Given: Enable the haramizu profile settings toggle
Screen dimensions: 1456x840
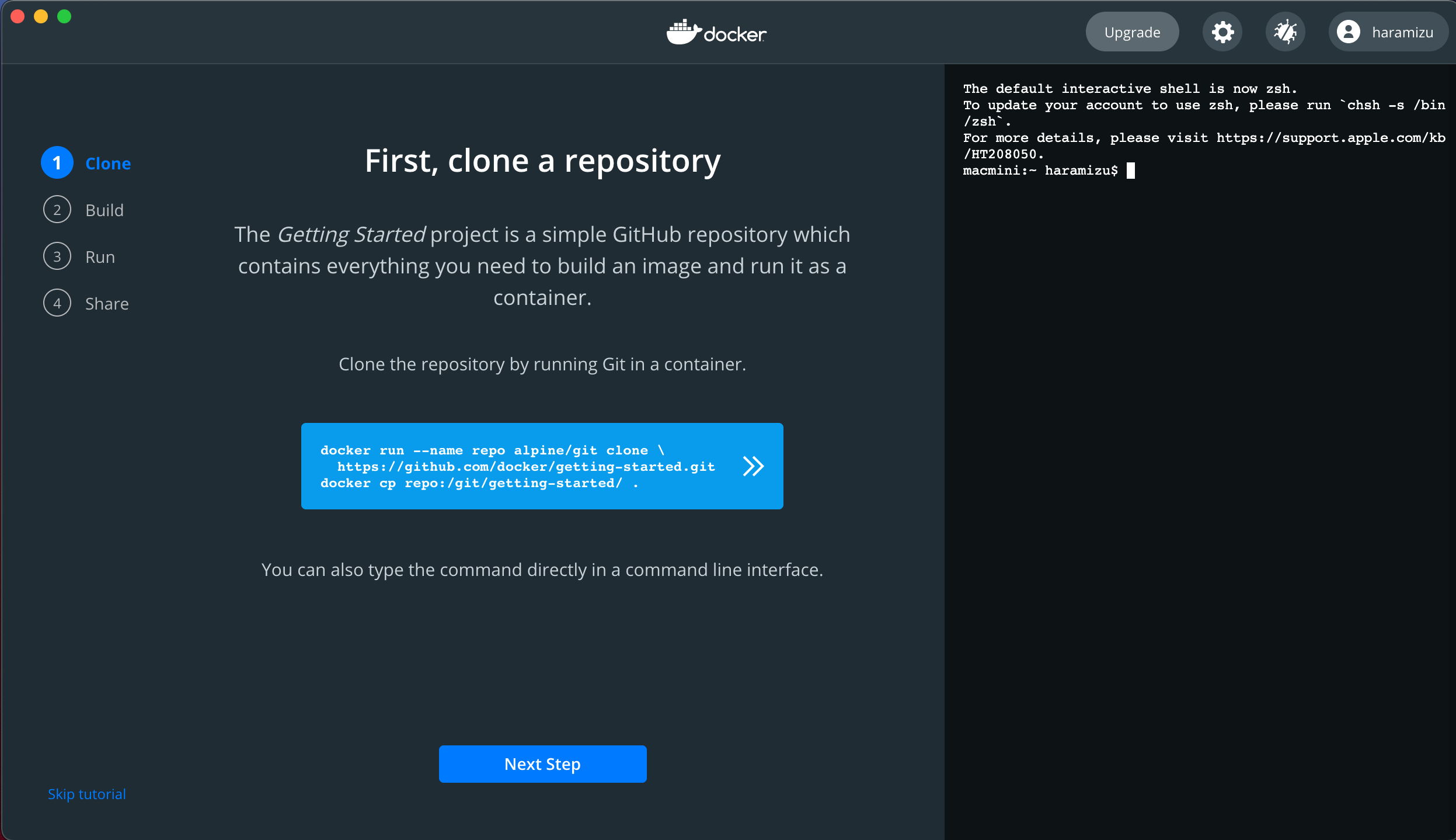Looking at the screenshot, I should point(1388,33).
